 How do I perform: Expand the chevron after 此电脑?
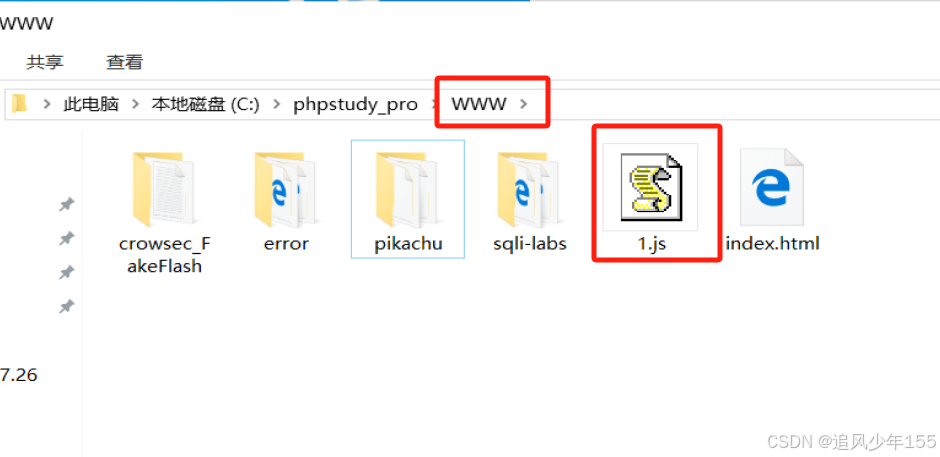pyautogui.click(x=137, y=104)
